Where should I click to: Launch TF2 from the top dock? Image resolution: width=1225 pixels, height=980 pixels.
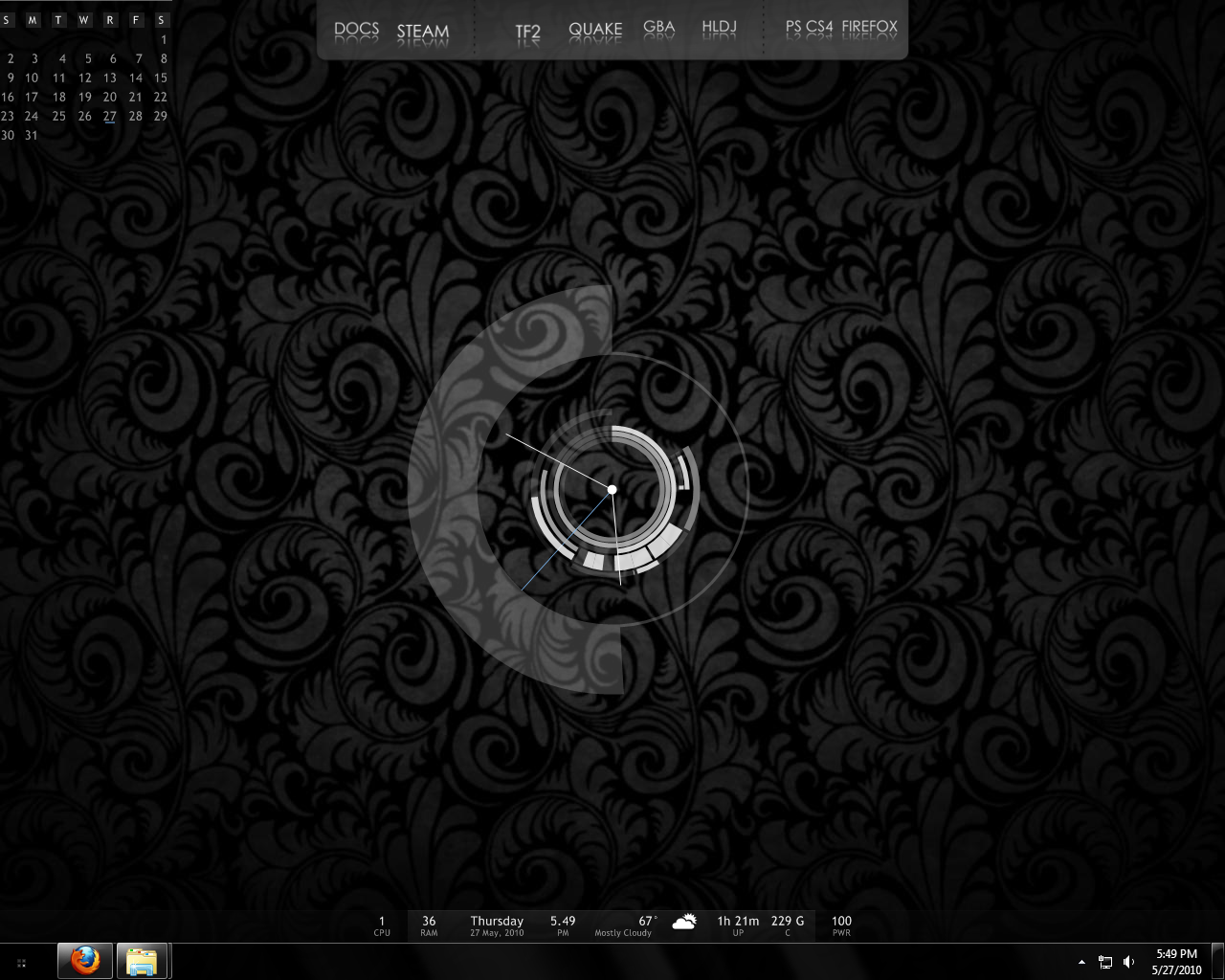528,32
